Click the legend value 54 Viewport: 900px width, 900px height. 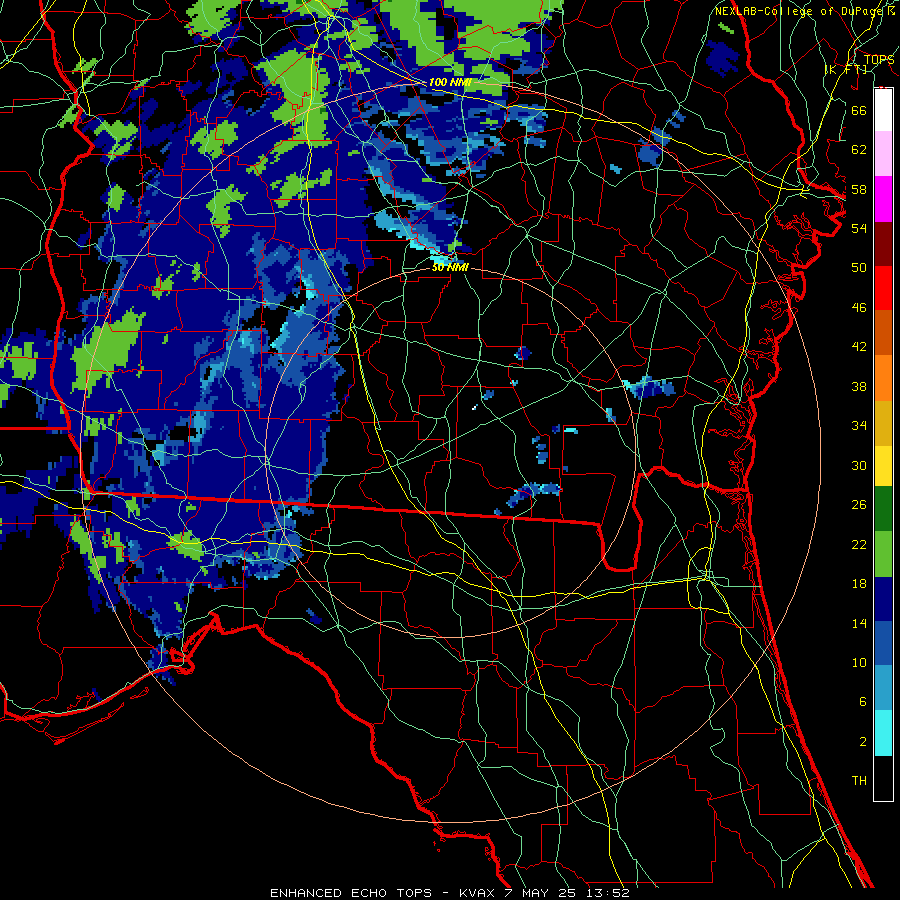(859, 228)
